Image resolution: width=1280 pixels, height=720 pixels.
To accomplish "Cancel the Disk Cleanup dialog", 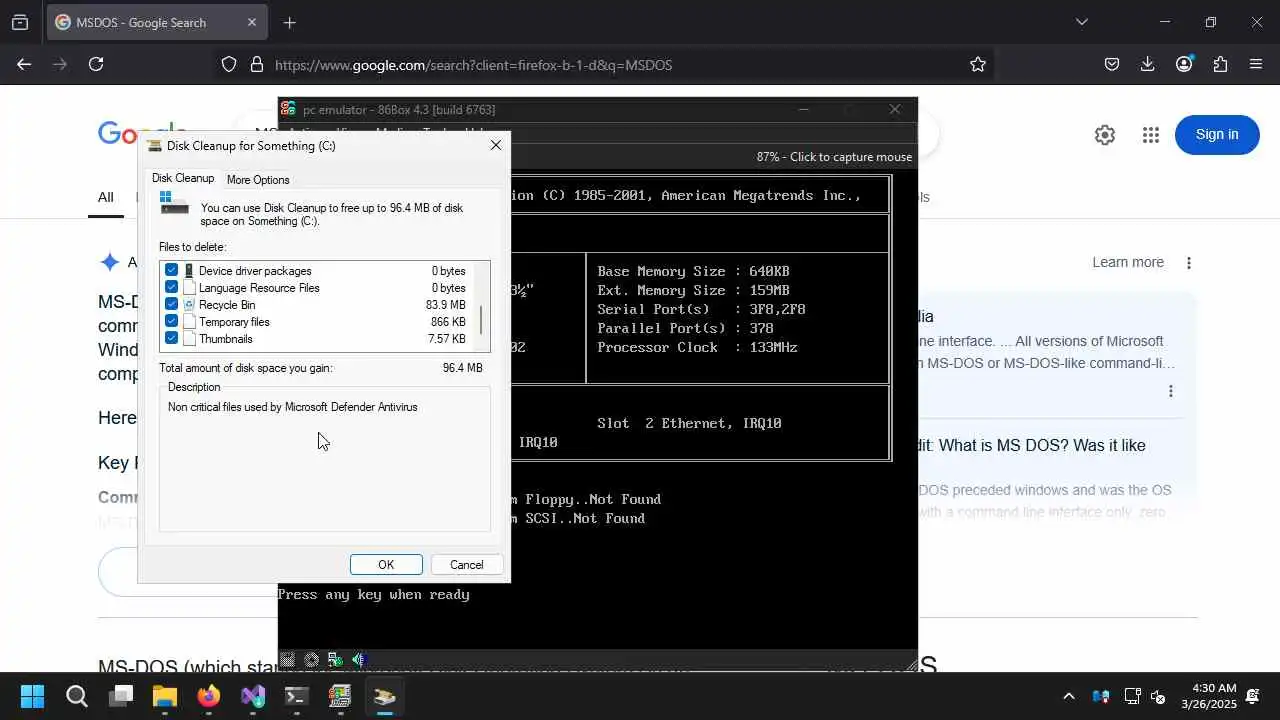I will tap(466, 565).
